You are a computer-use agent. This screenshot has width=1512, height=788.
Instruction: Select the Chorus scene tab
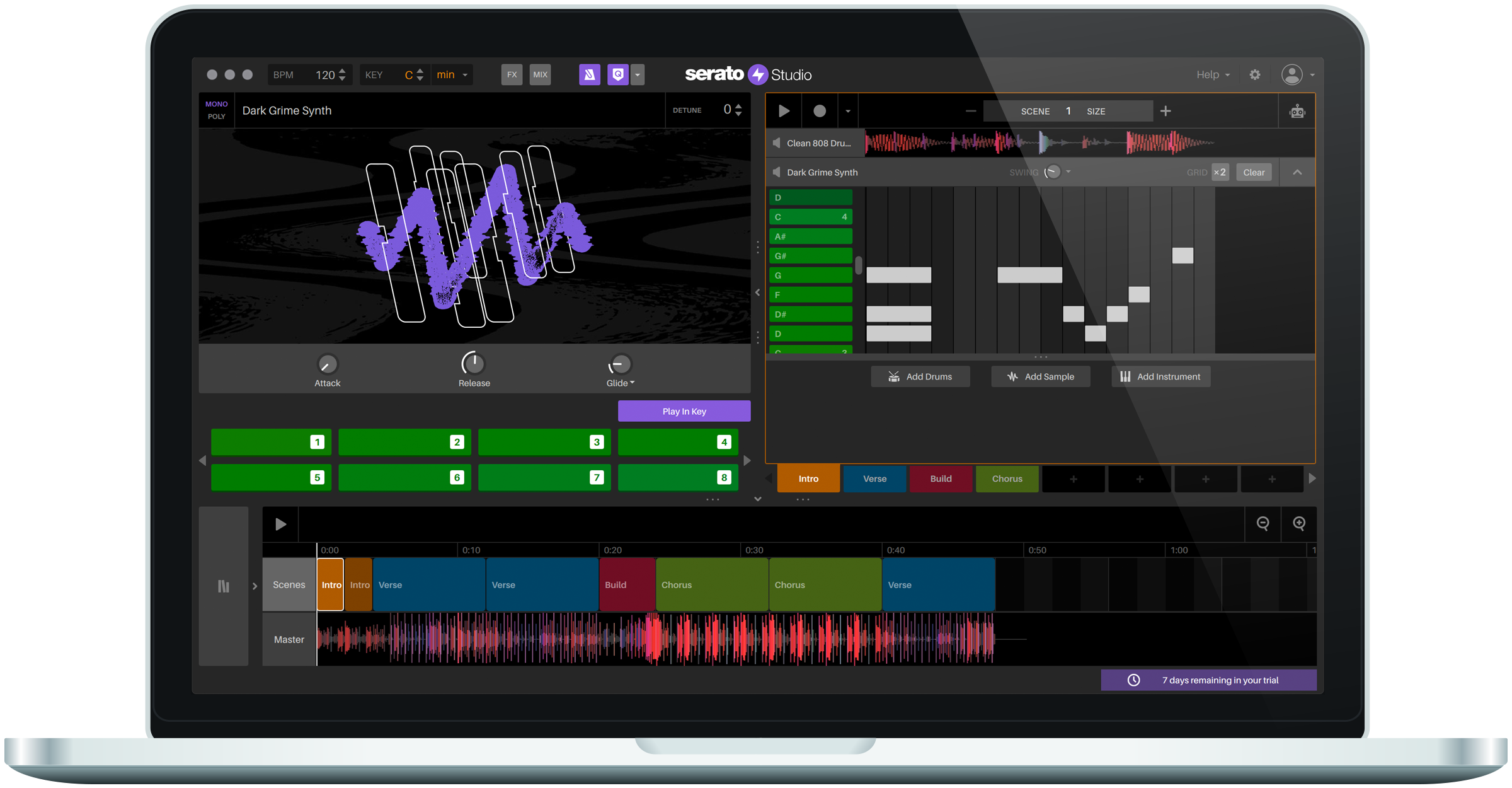1006,478
